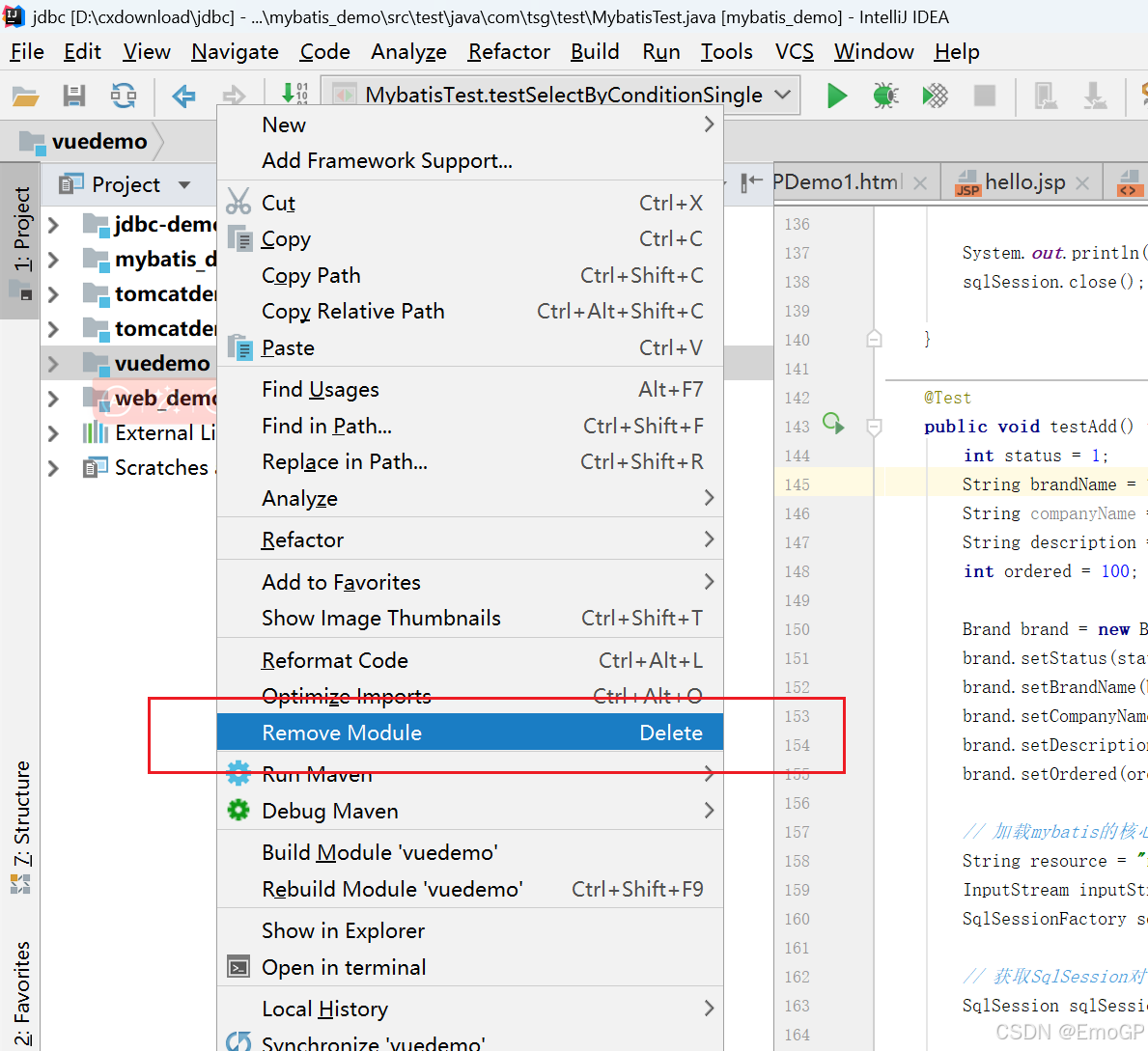The width and height of the screenshot is (1148, 1051).
Task: Click the Build project icon
Action: (295, 94)
